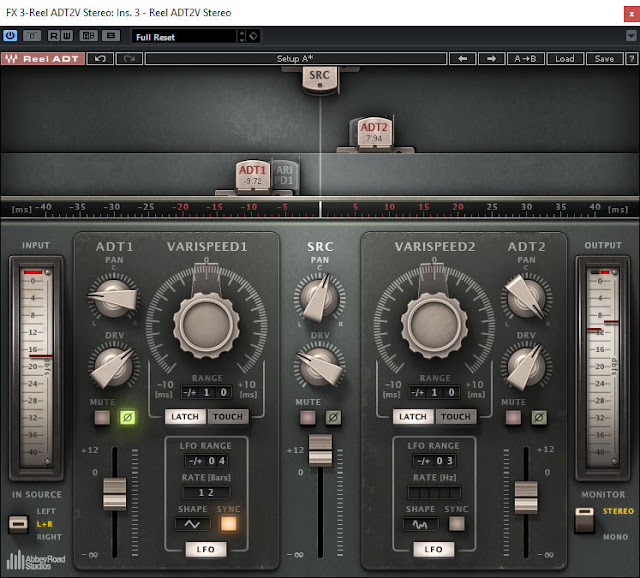Click the Undo arrow button
The height and width of the screenshot is (578, 640).
pyautogui.click(x=100, y=59)
